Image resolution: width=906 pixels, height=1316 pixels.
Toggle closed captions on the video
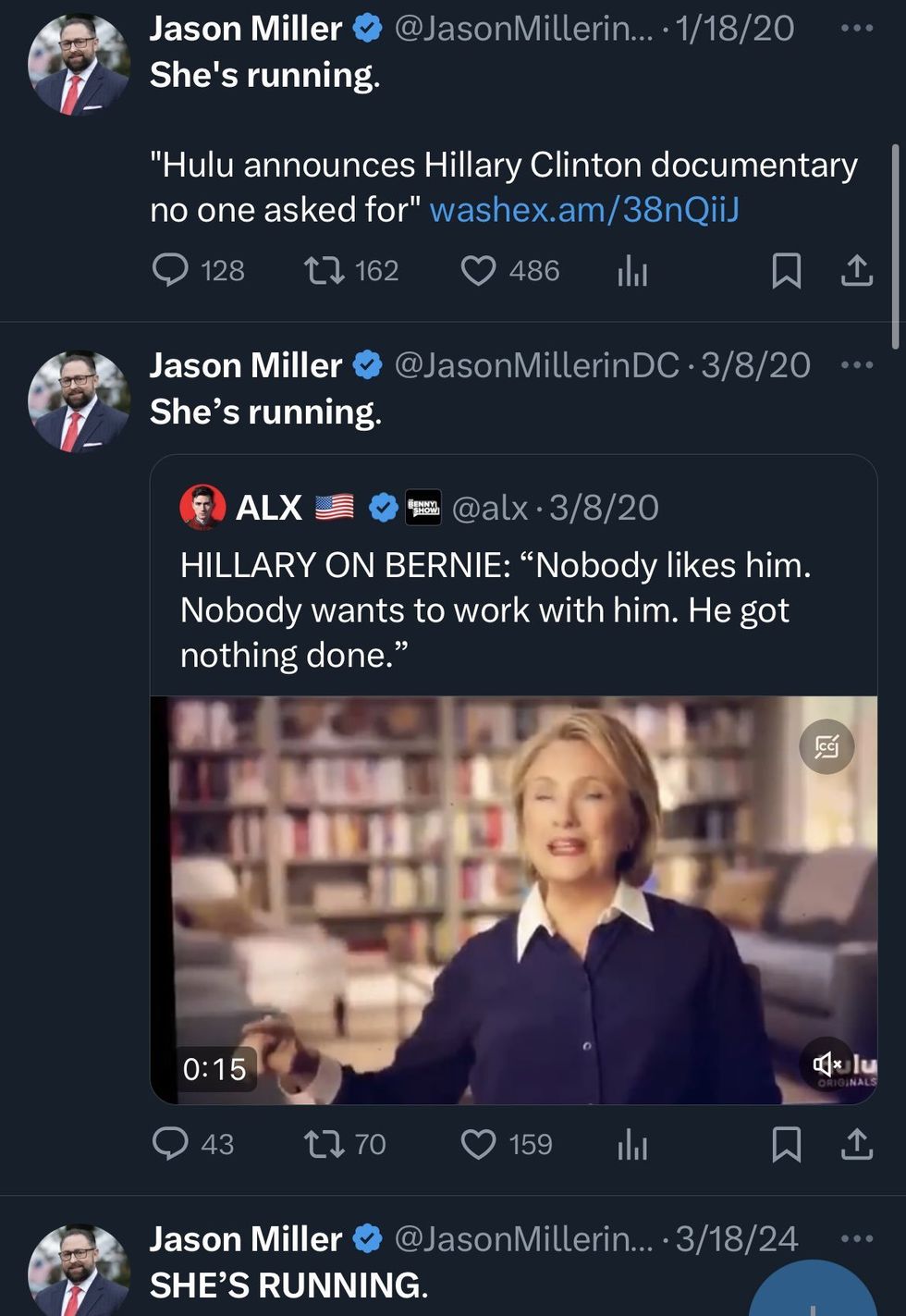click(x=826, y=747)
